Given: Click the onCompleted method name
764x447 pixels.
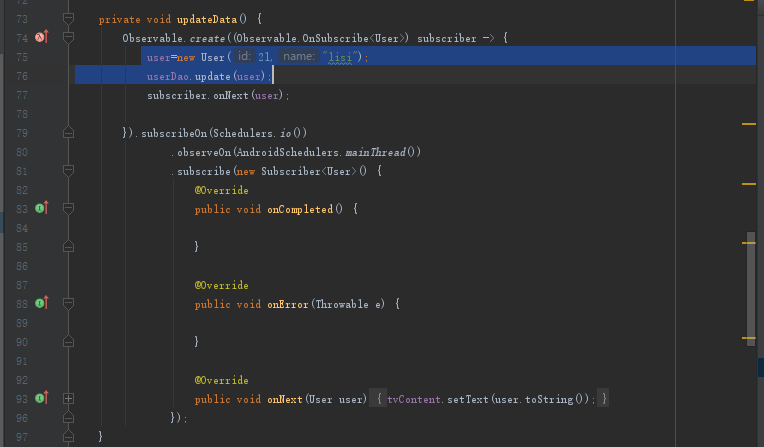Looking at the screenshot, I should tap(300, 210).
